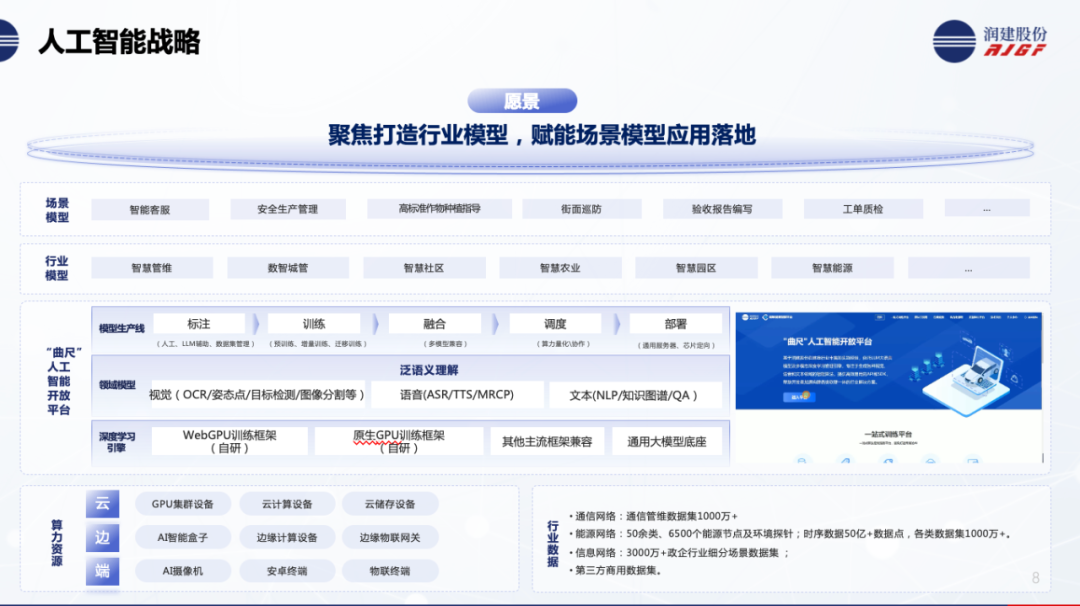Click the 语音(ASR/TTS/MRCP) box
The image size is (1080, 606).
[x=457, y=395]
